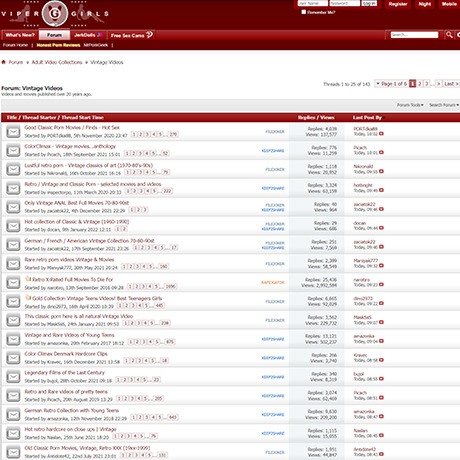Click the User Name input field
The height and width of the screenshot is (460, 460).
[312, 3]
